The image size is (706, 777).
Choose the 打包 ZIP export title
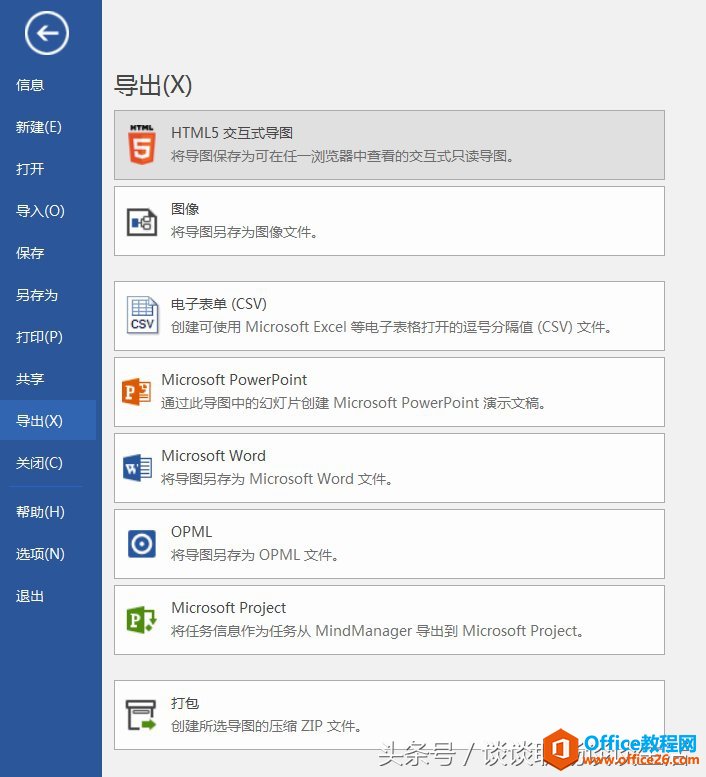185,703
